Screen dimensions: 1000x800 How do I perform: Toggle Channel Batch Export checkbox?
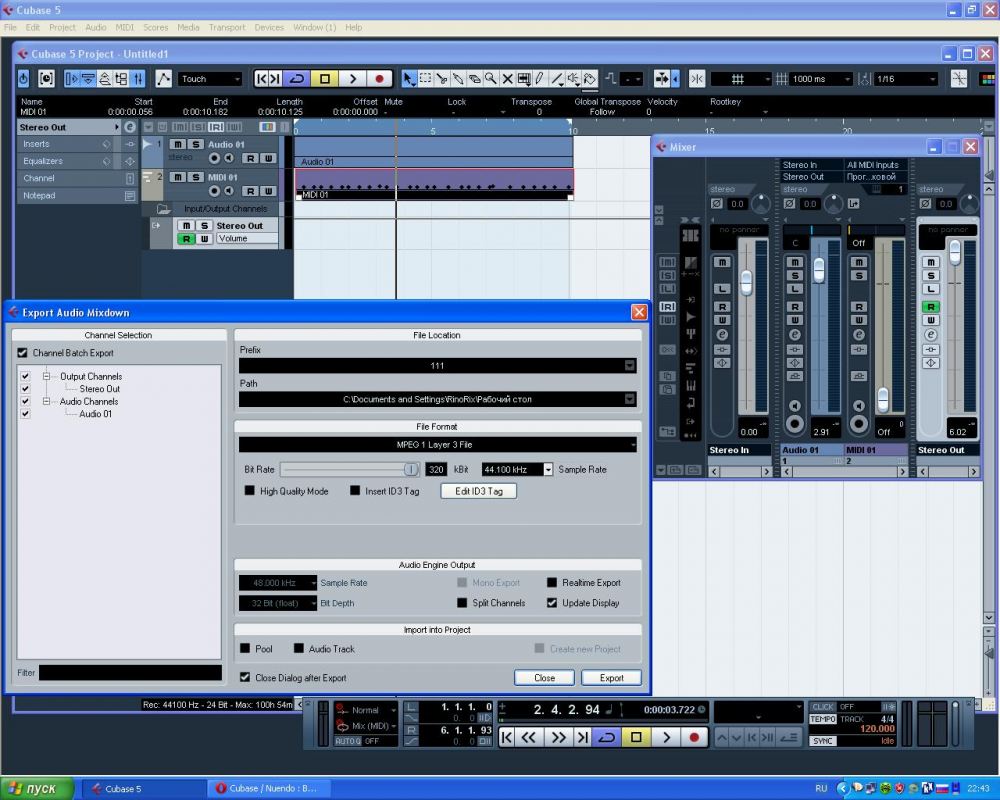[x=22, y=353]
